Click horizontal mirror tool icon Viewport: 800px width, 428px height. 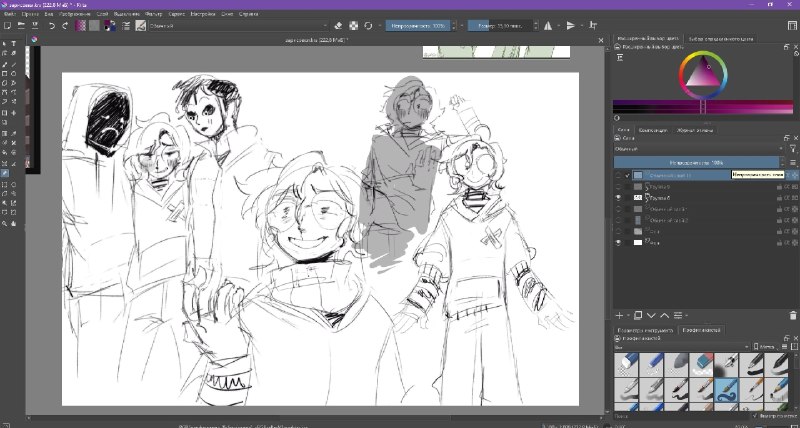548,26
